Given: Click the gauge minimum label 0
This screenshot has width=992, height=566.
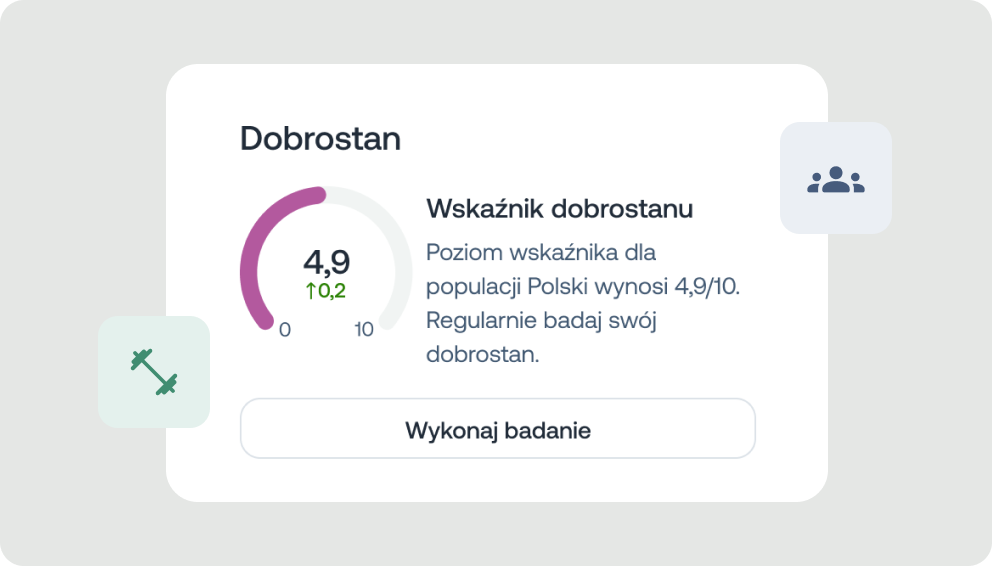Looking at the screenshot, I should tap(285, 329).
